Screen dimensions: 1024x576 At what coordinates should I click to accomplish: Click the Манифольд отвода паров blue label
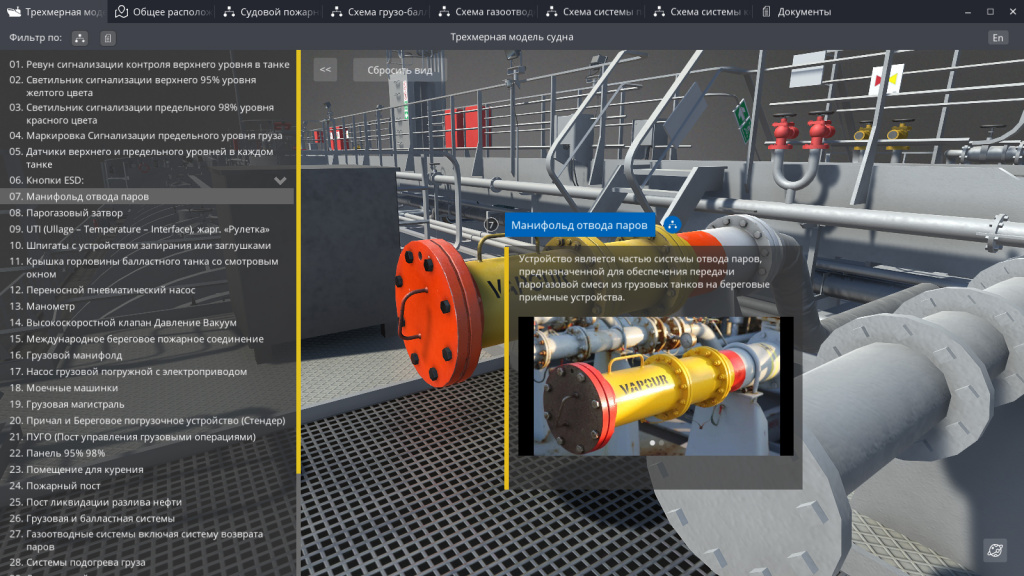click(x=579, y=225)
